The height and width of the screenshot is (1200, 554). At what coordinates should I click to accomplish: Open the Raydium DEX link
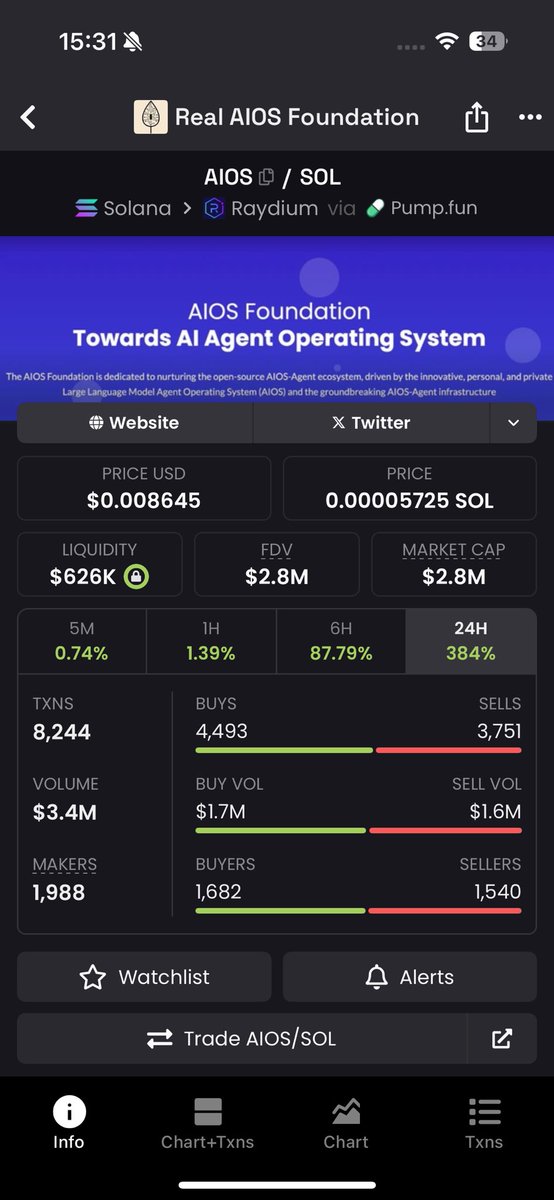tap(260, 208)
